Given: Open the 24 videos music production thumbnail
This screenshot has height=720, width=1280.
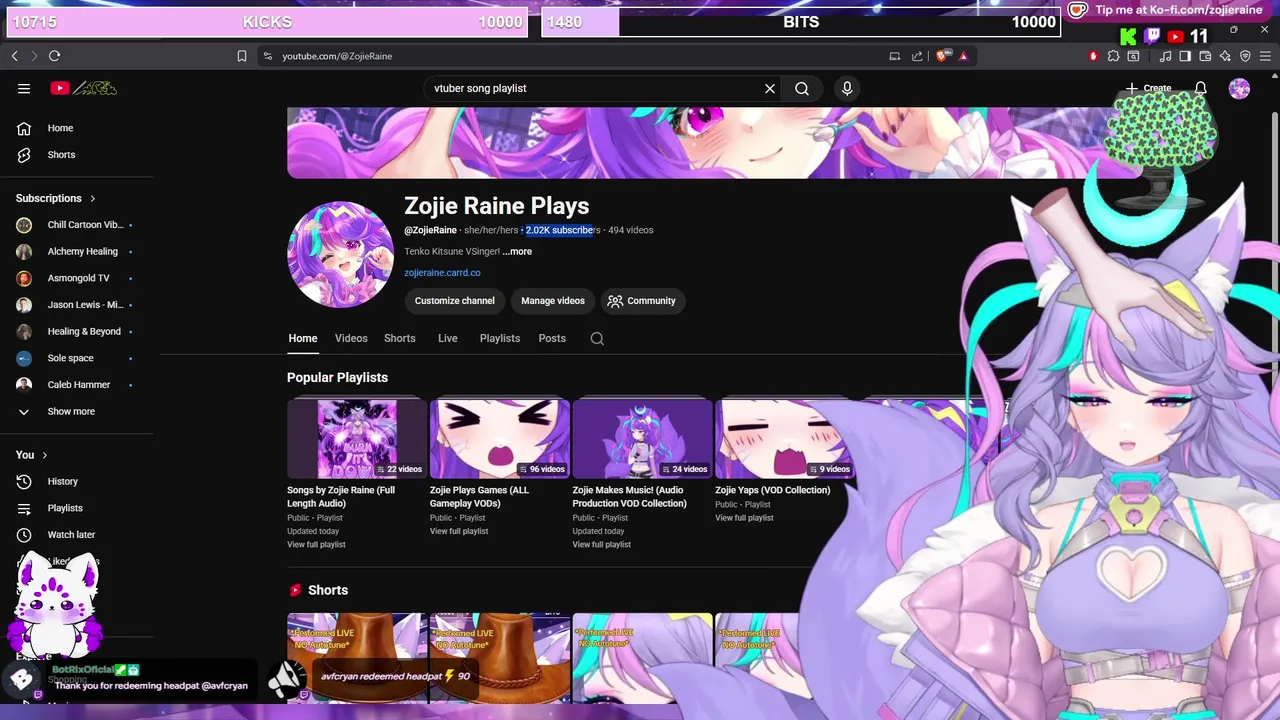Looking at the screenshot, I should tap(642, 439).
